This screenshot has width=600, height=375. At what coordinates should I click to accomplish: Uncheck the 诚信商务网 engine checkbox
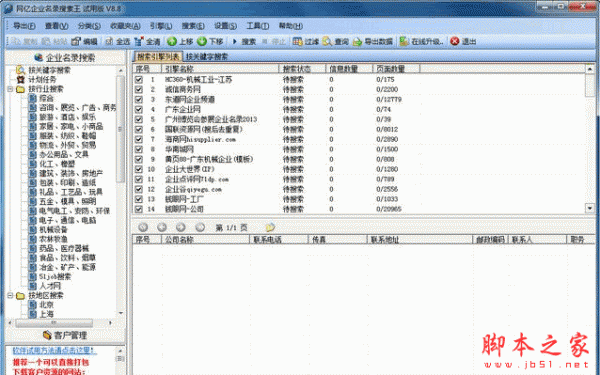coord(139,90)
